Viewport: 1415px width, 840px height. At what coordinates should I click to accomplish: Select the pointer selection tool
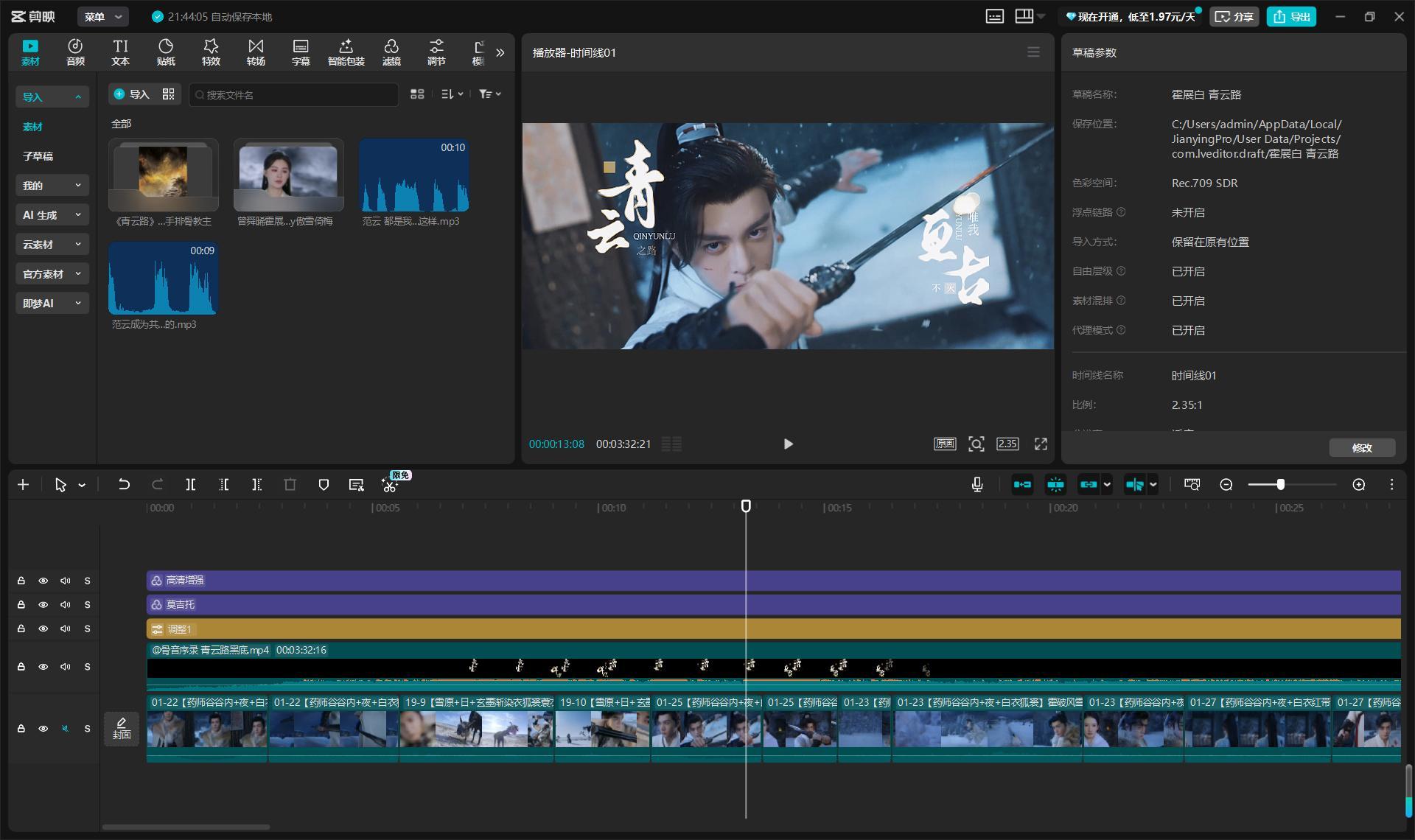(60, 484)
